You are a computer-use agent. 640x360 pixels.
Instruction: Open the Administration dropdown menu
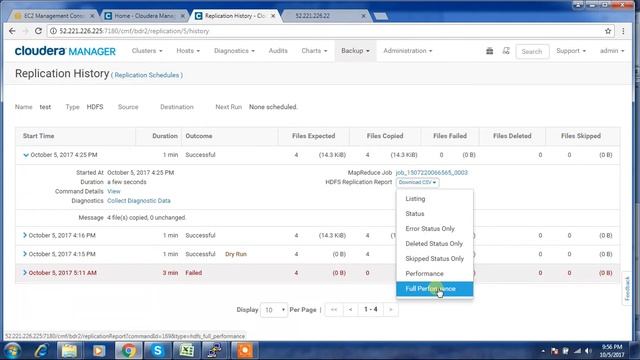(x=407, y=51)
